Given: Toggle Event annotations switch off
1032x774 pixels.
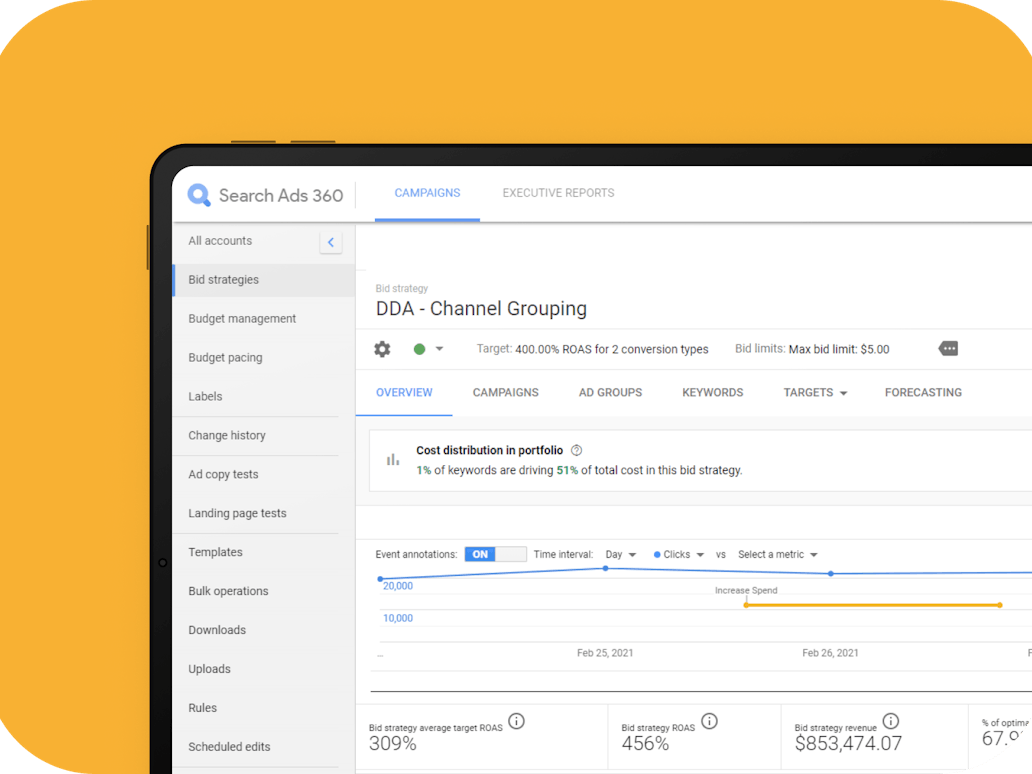Looking at the screenshot, I should pos(495,554).
